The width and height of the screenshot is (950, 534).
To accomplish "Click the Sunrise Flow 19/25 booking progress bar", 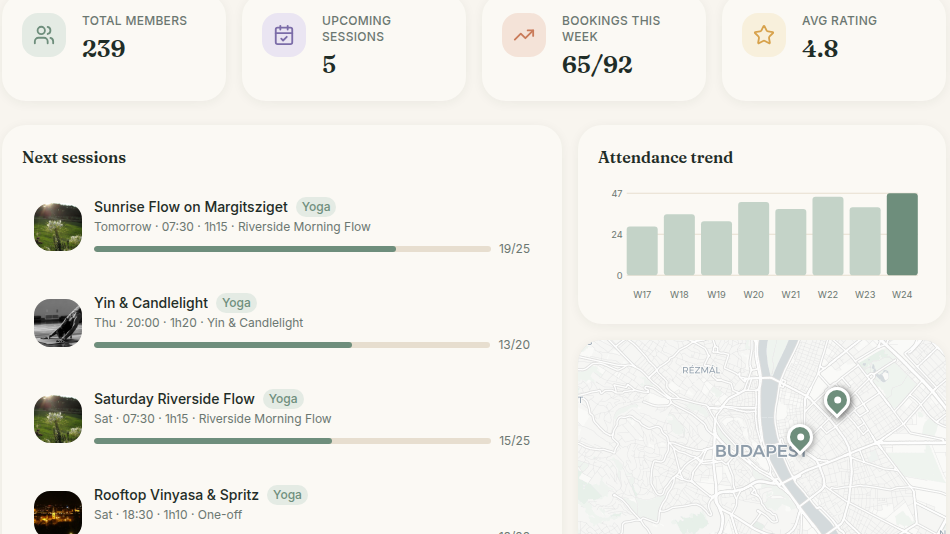I will coord(292,249).
